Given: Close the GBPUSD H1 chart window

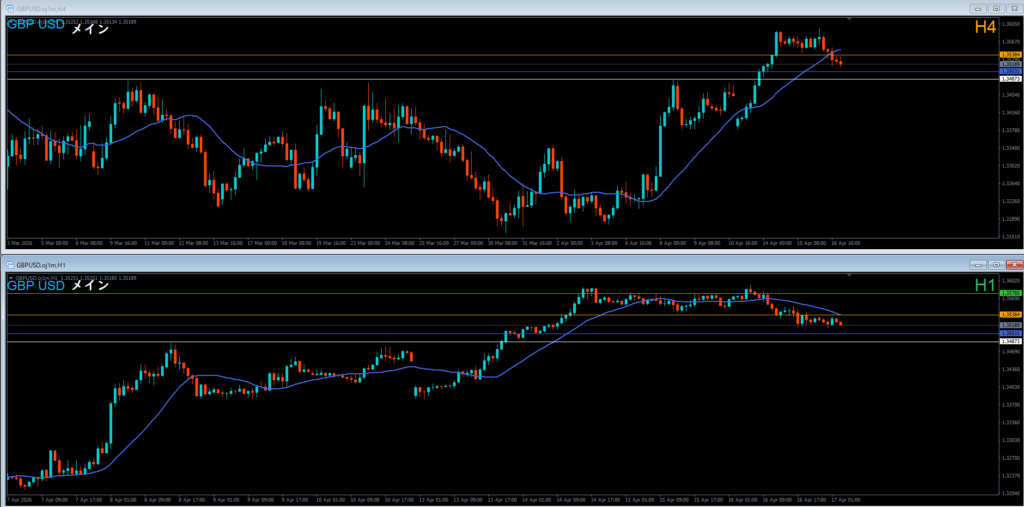Looking at the screenshot, I should pos(1012,264).
